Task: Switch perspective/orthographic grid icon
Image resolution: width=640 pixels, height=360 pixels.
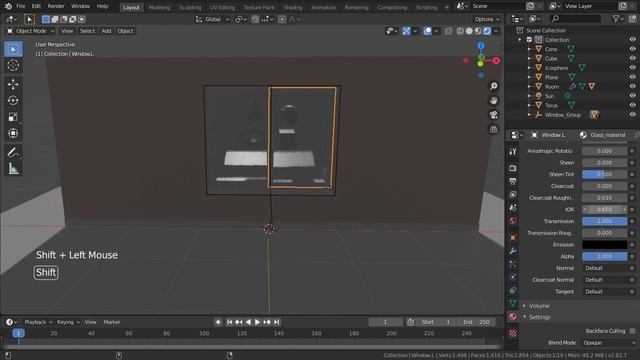Action: [x=494, y=129]
